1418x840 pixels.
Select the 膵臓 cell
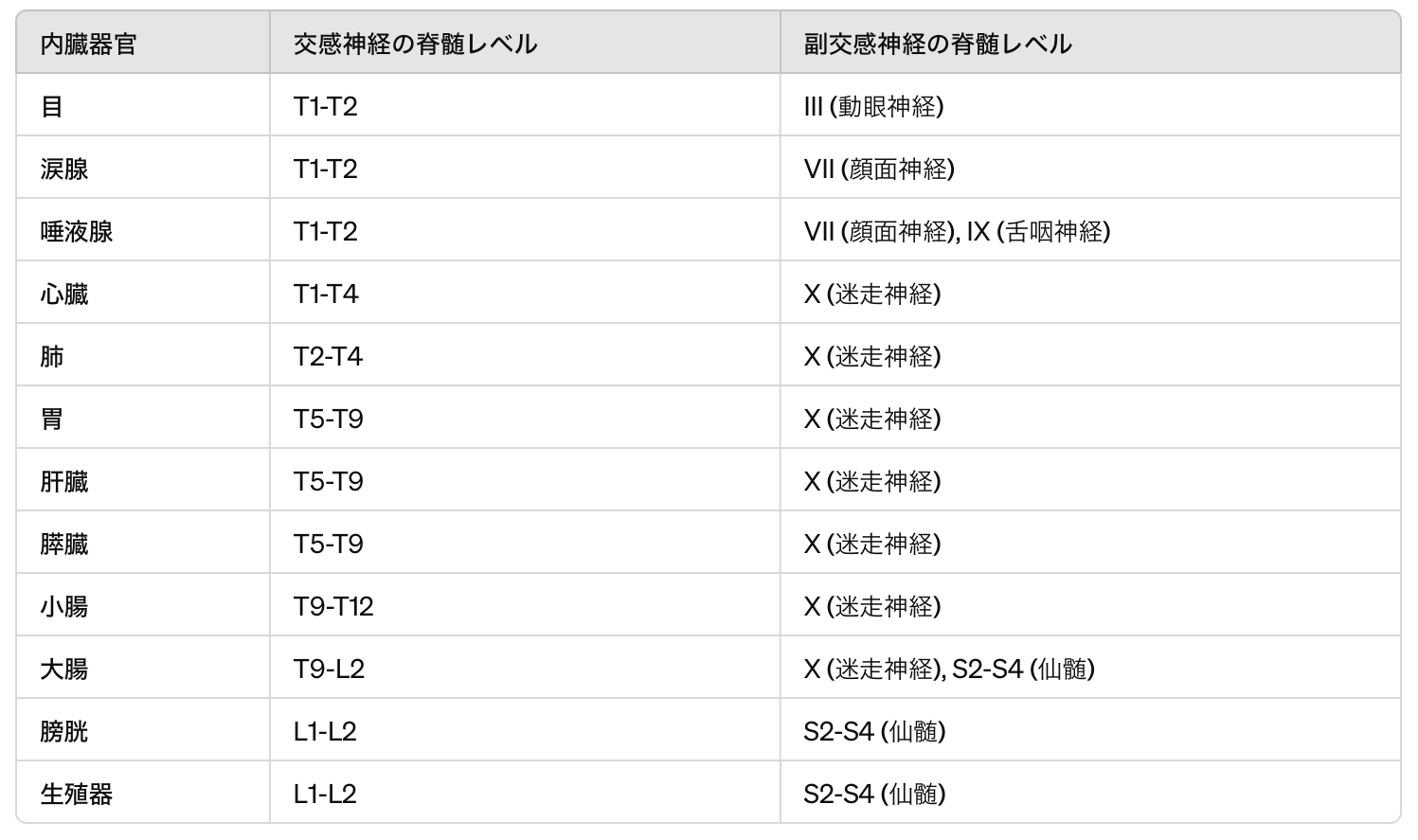[x=64, y=544]
